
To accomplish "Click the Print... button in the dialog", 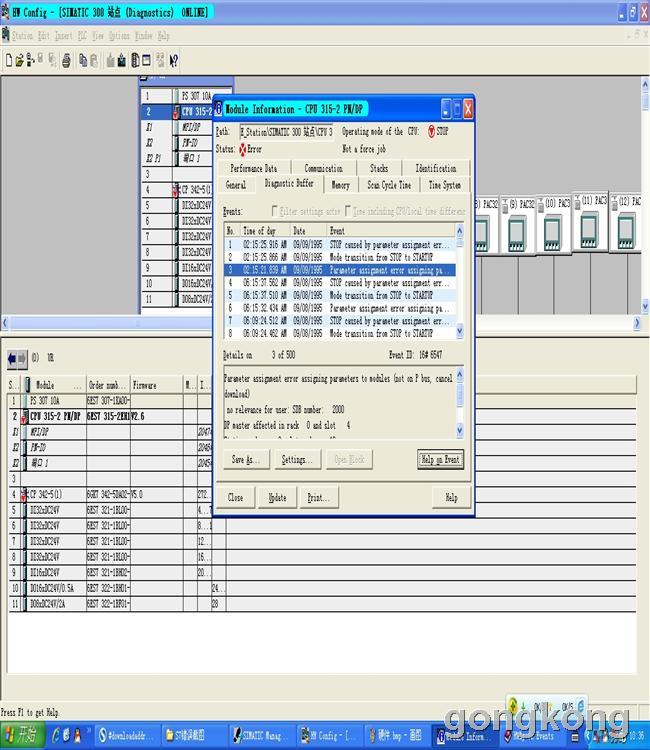I will pos(319,497).
